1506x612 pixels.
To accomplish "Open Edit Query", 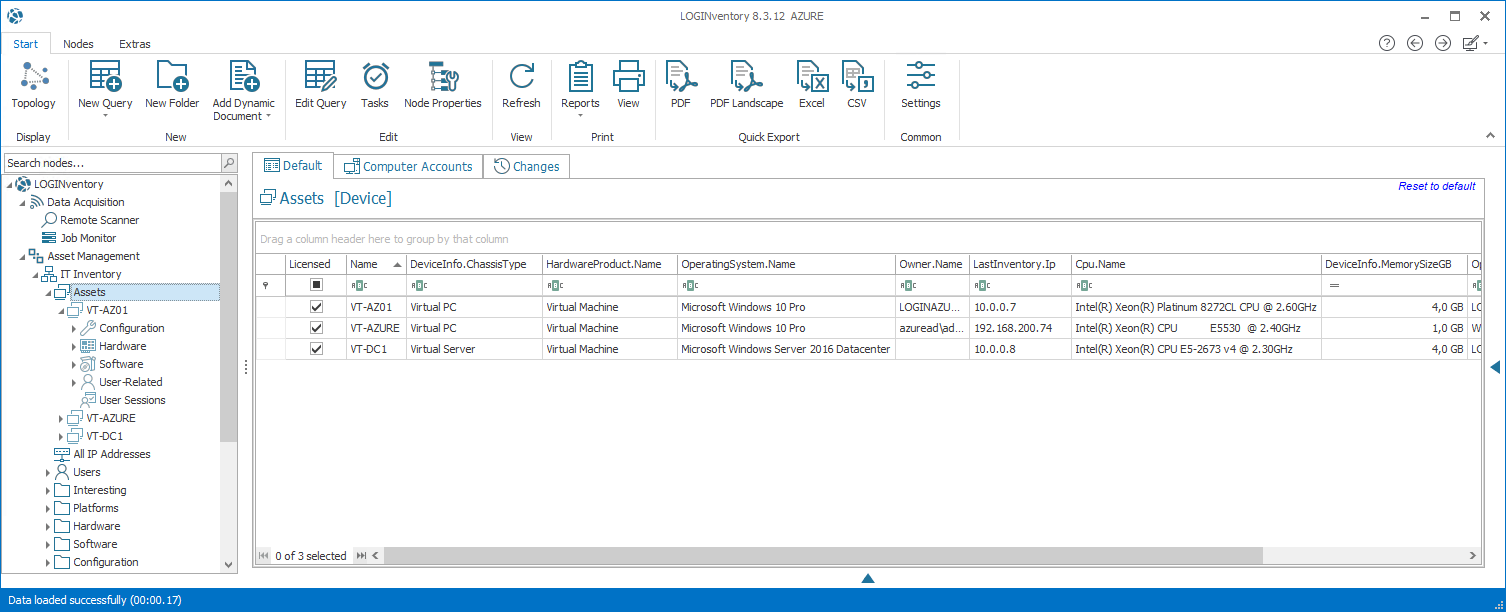I will [321, 85].
